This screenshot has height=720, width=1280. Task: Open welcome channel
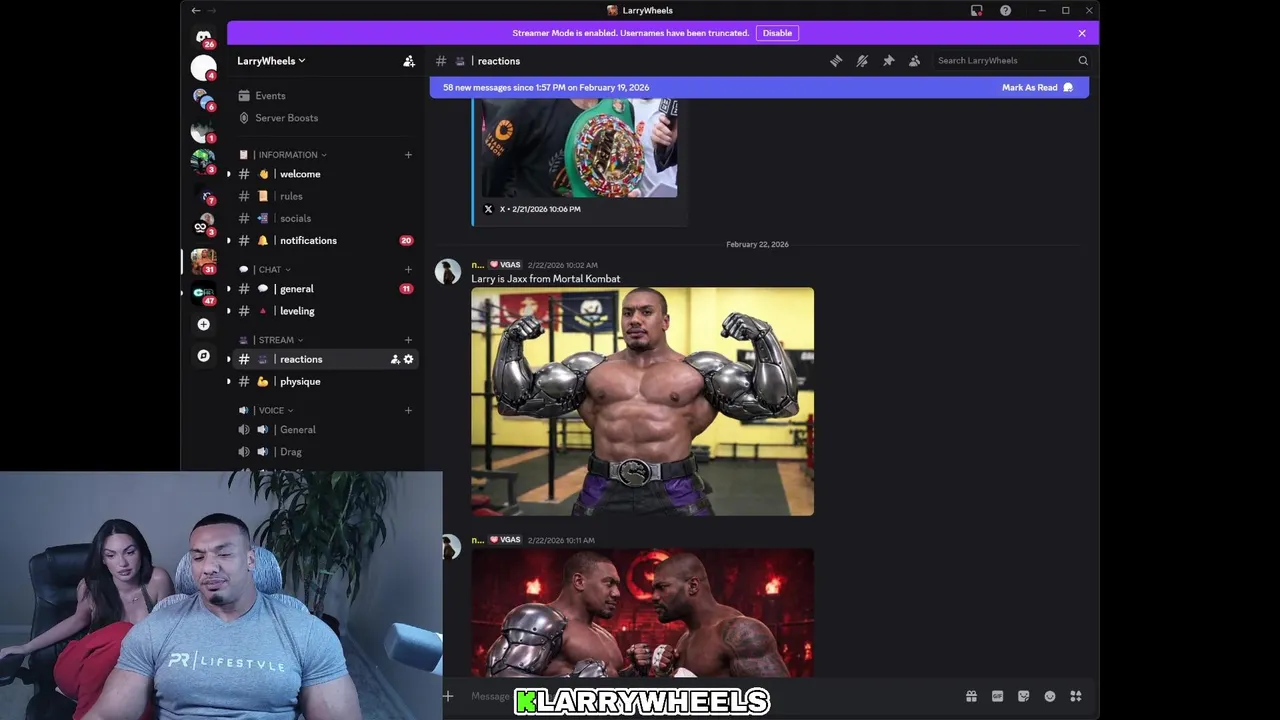click(x=326, y=174)
